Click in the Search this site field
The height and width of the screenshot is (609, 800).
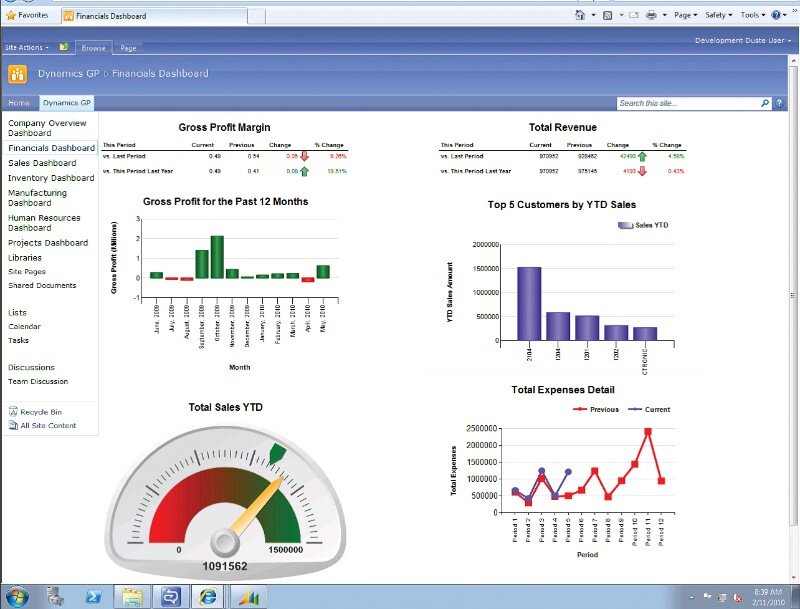687,103
